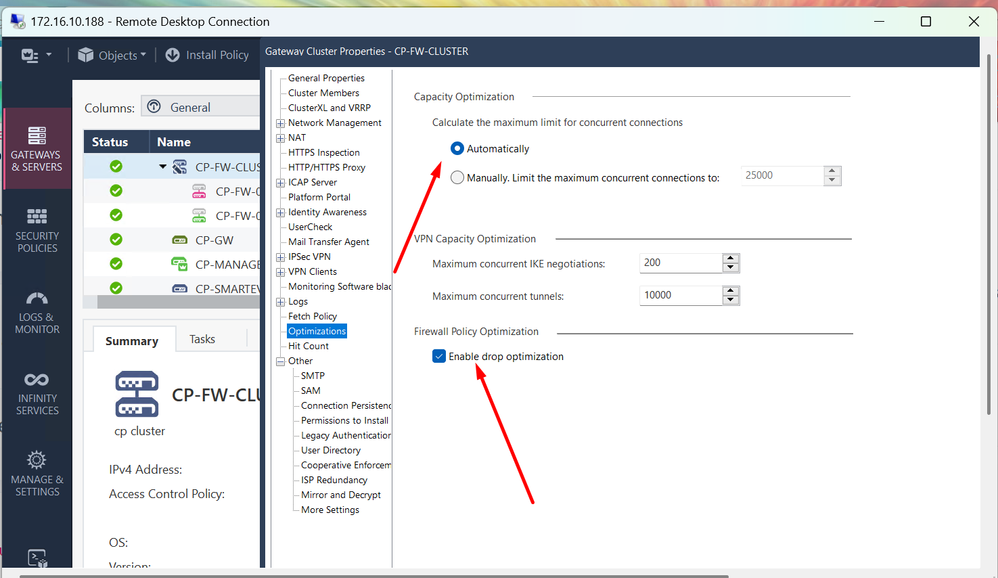Decrease maximum concurrent tunnels value
The width and height of the screenshot is (998, 578).
(x=731, y=300)
